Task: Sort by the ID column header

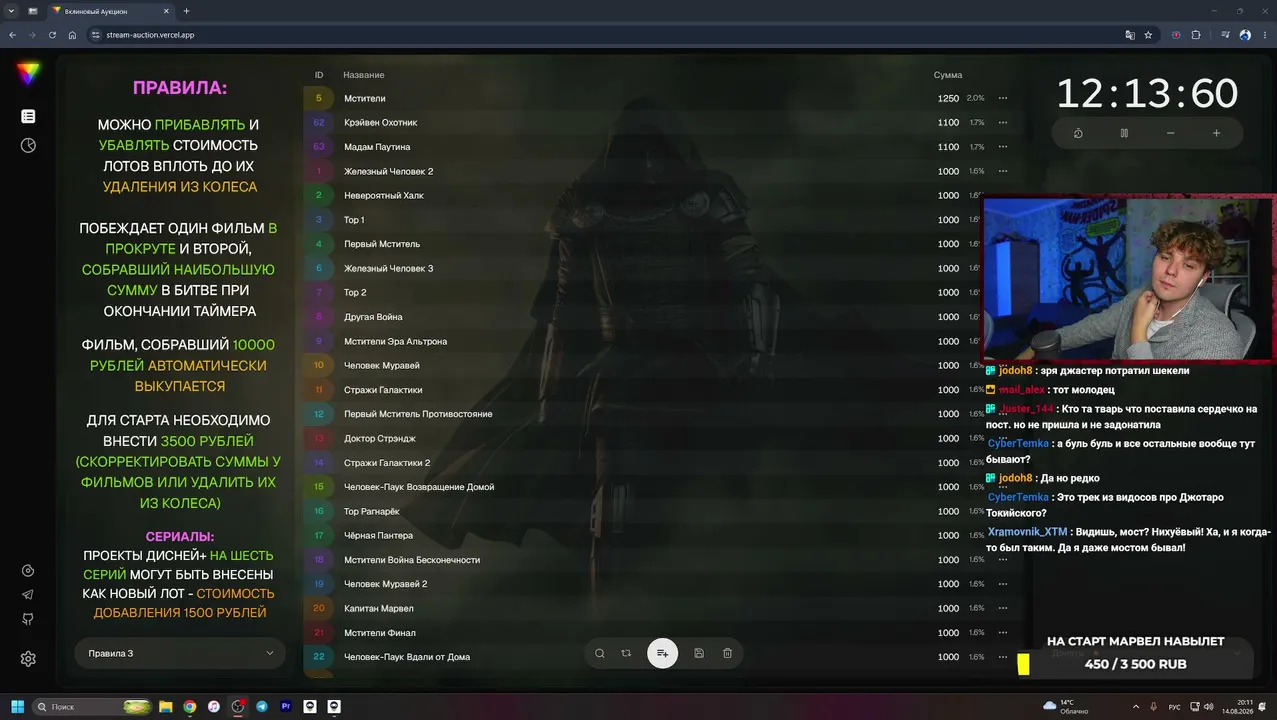Action: click(319, 75)
